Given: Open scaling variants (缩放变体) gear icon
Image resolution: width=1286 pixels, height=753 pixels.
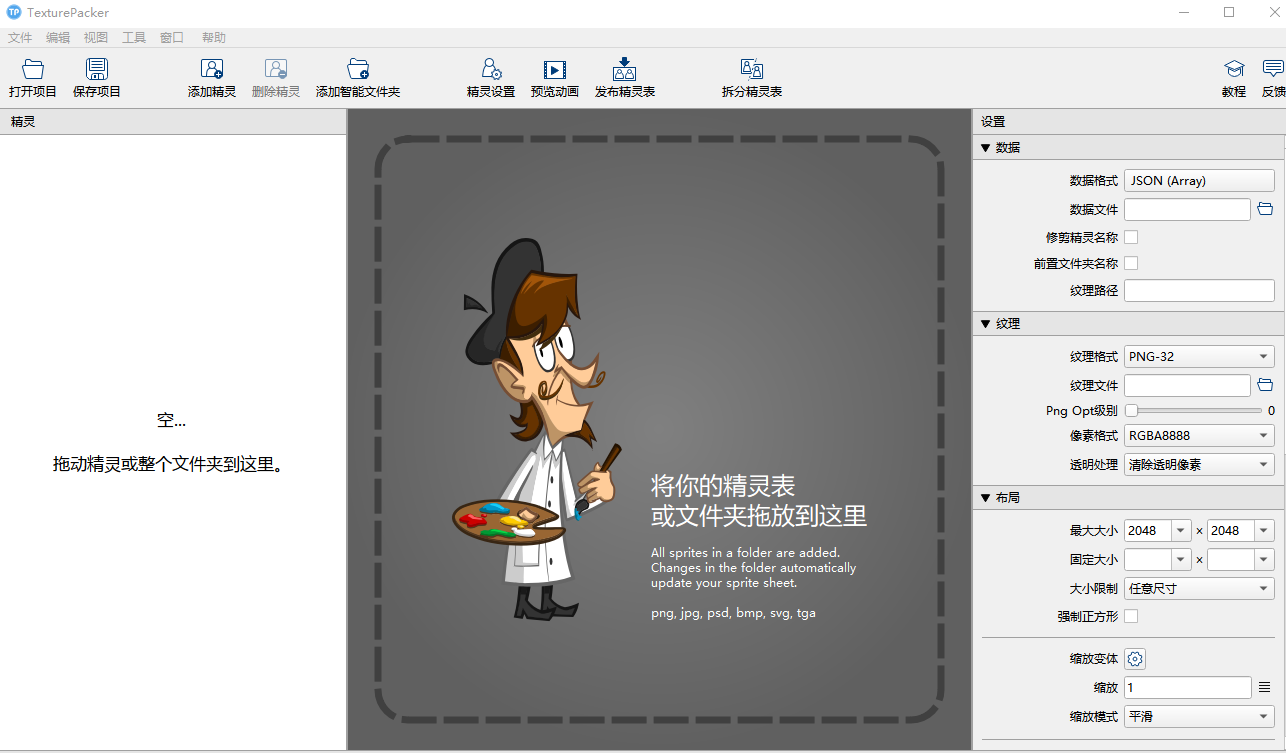Looking at the screenshot, I should click(1135, 659).
